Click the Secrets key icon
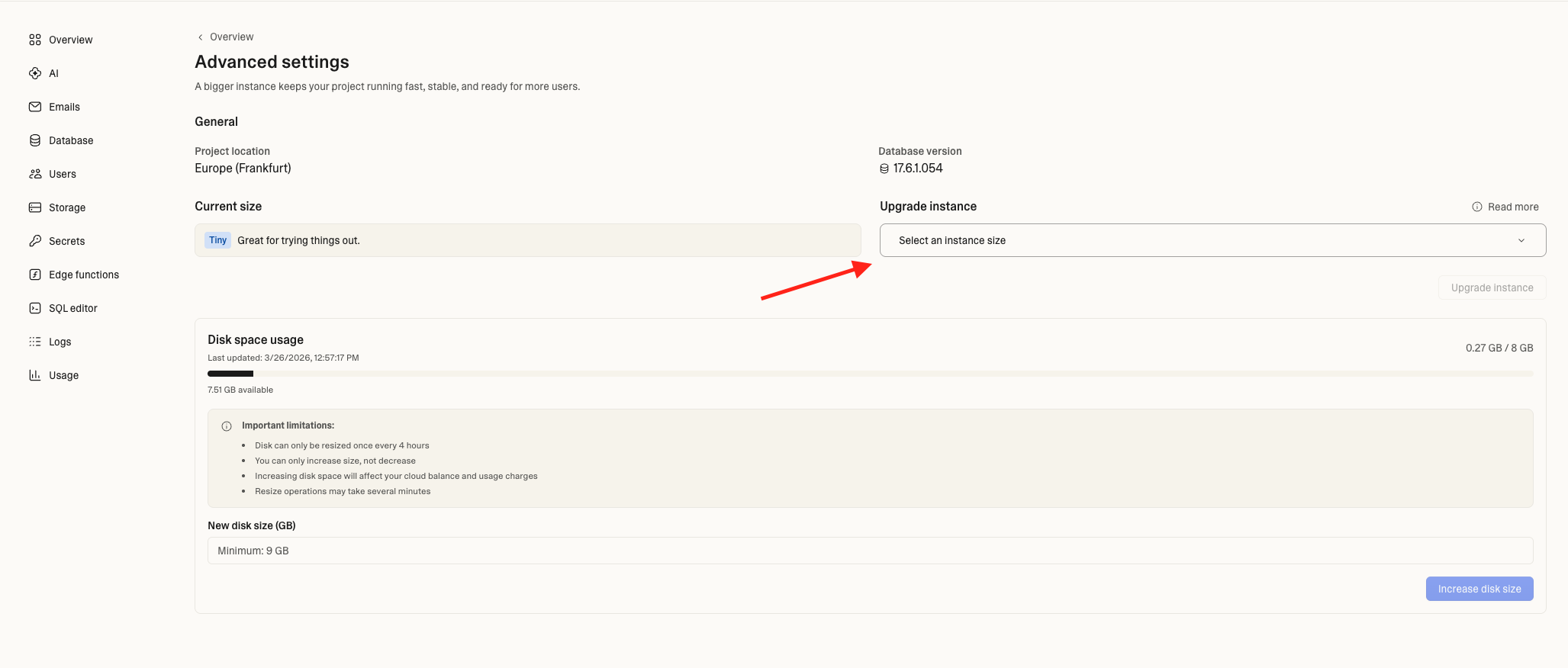Screen dimensions: 1568x668 click(x=35, y=241)
